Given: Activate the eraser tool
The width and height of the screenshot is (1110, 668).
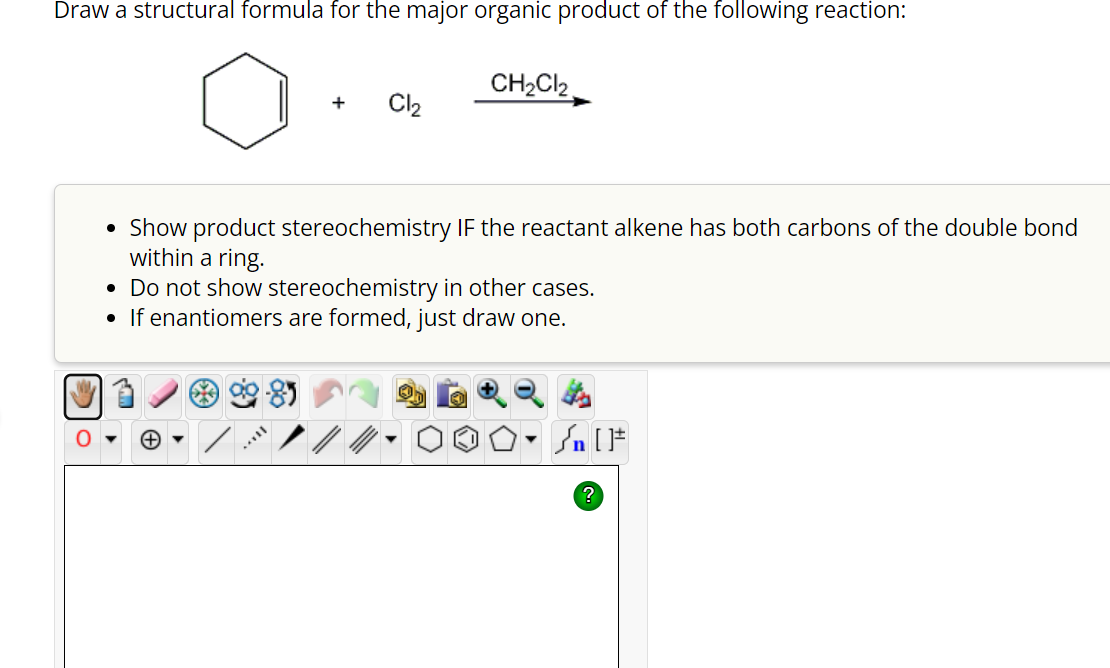Looking at the screenshot, I should point(164,394).
